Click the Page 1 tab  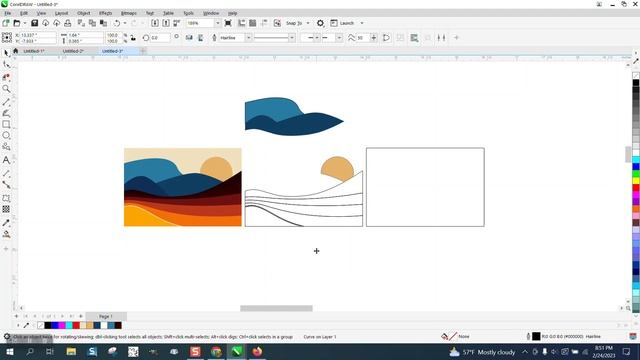(105, 316)
